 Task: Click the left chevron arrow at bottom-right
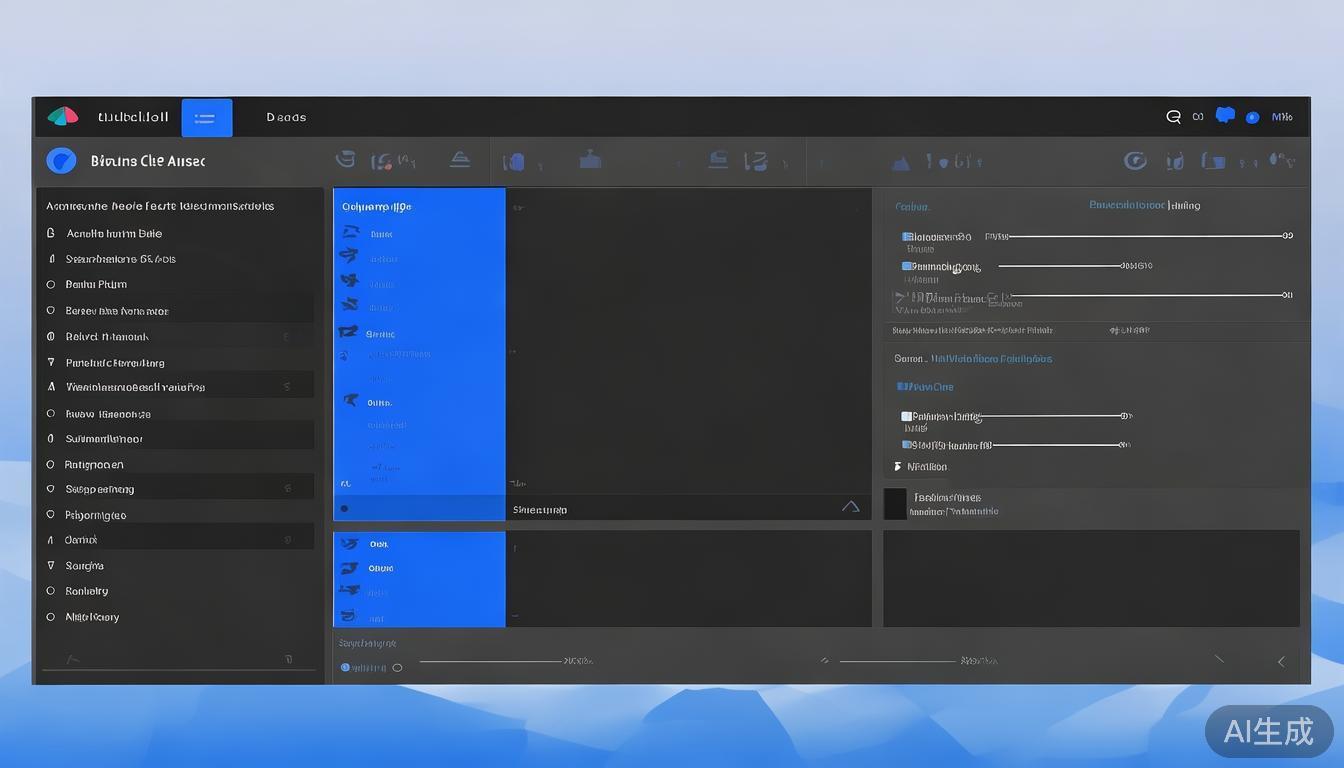pos(1281,662)
